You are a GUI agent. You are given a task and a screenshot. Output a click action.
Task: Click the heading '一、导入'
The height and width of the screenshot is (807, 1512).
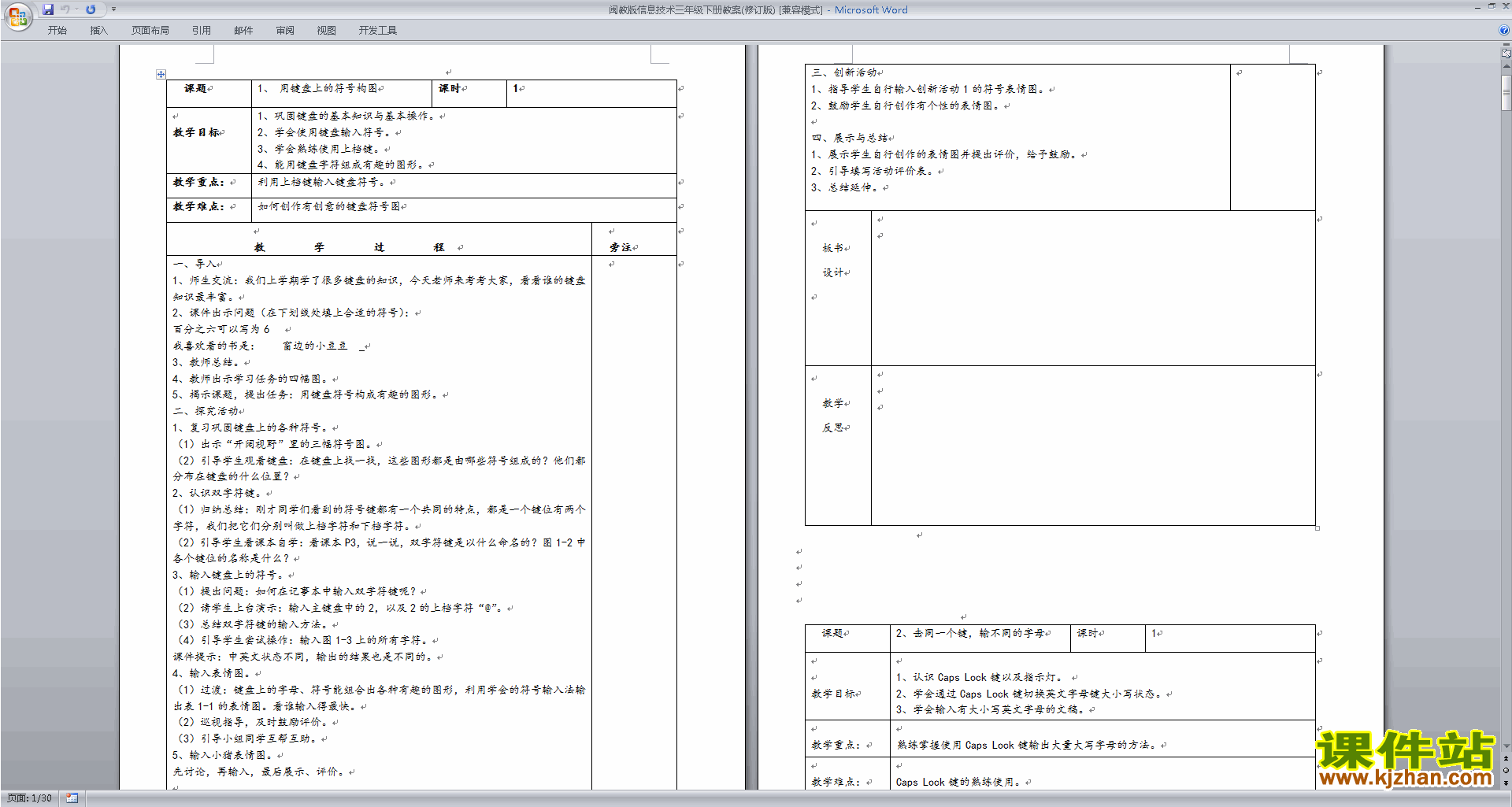tap(195, 264)
